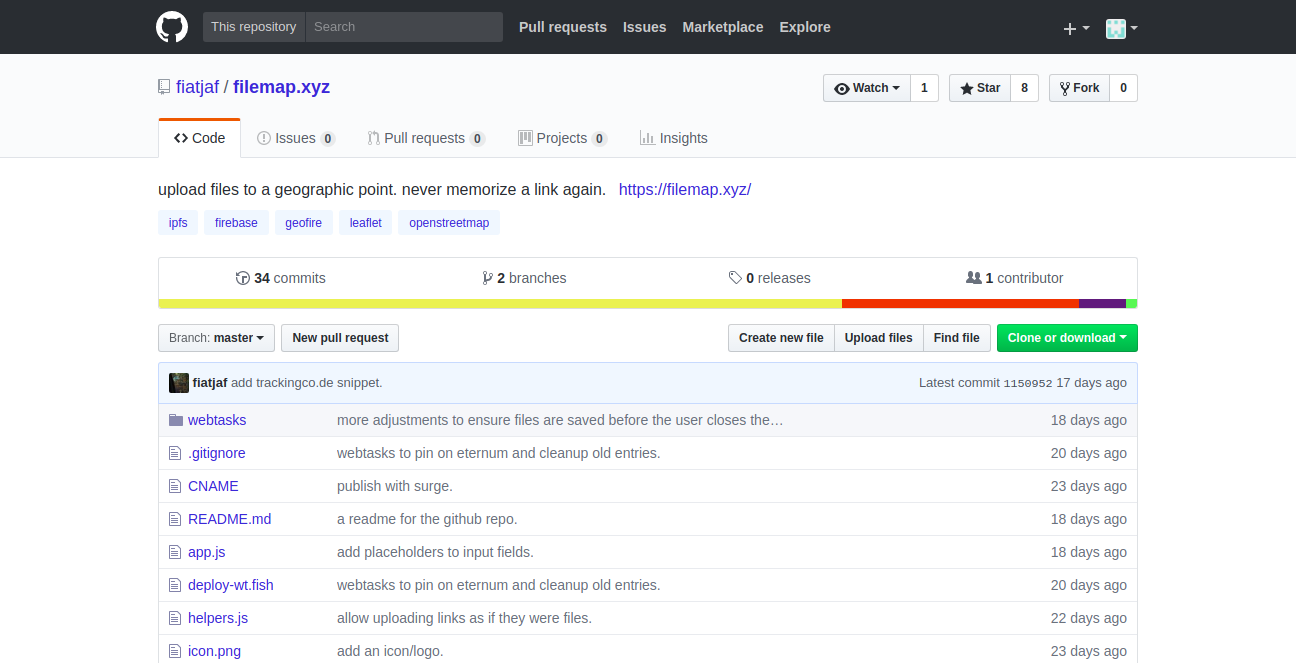1296x663 pixels.
Task: View the 0 releases
Action: [770, 278]
